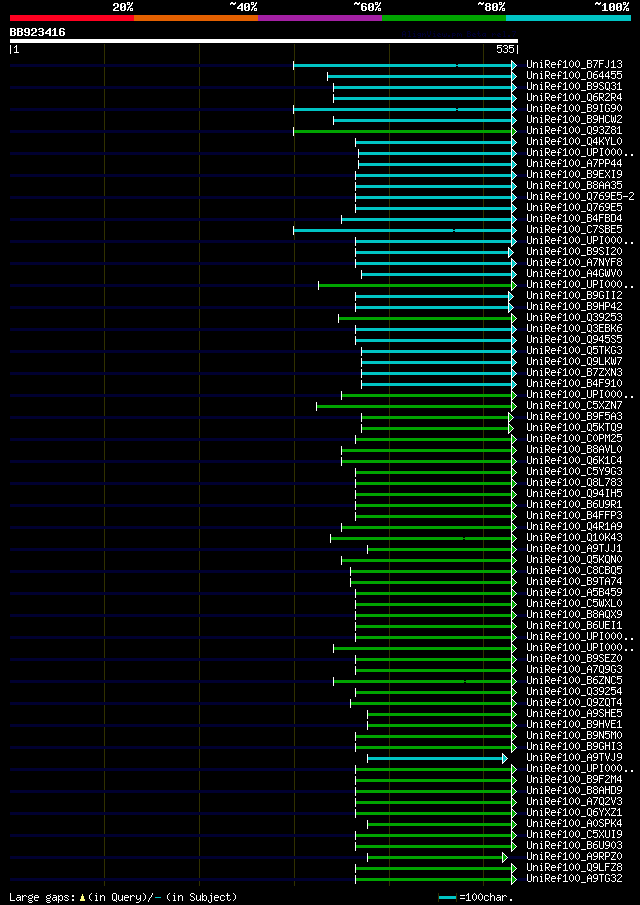Select the UniRef100_A9RPZ0 label
Viewport: 640px width, 905px height.
[574, 857]
